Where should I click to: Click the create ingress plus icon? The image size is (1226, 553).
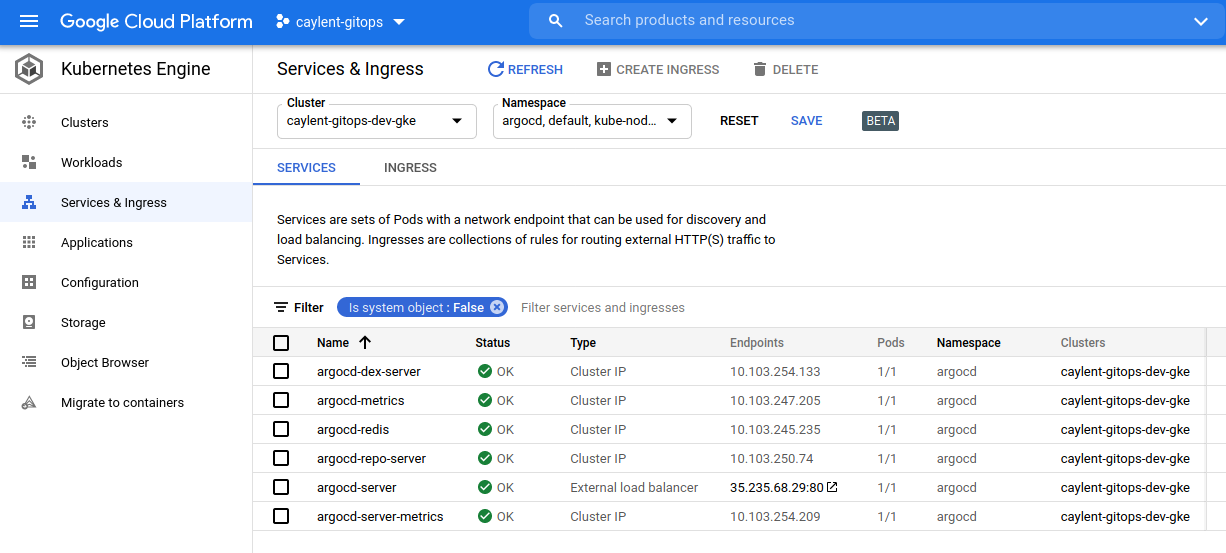point(603,69)
